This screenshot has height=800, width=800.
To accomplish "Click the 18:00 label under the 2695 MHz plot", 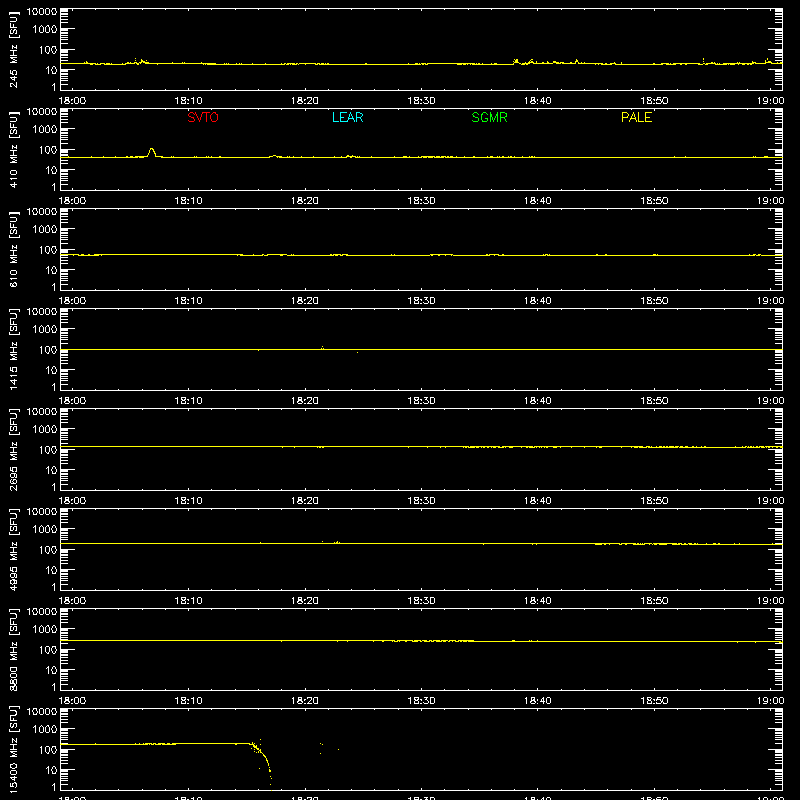I will [72, 501].
